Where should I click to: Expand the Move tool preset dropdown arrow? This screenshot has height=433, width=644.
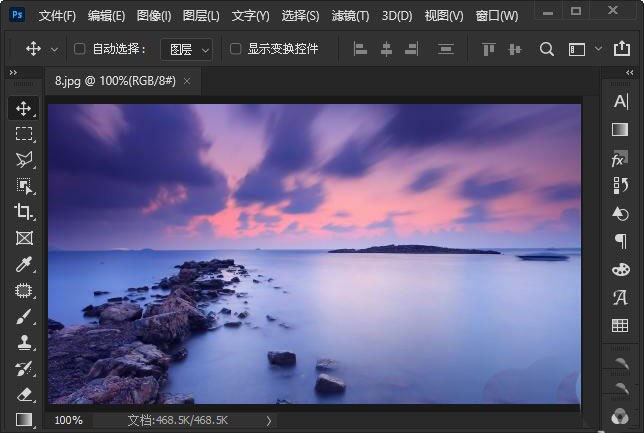pos(53,49)
